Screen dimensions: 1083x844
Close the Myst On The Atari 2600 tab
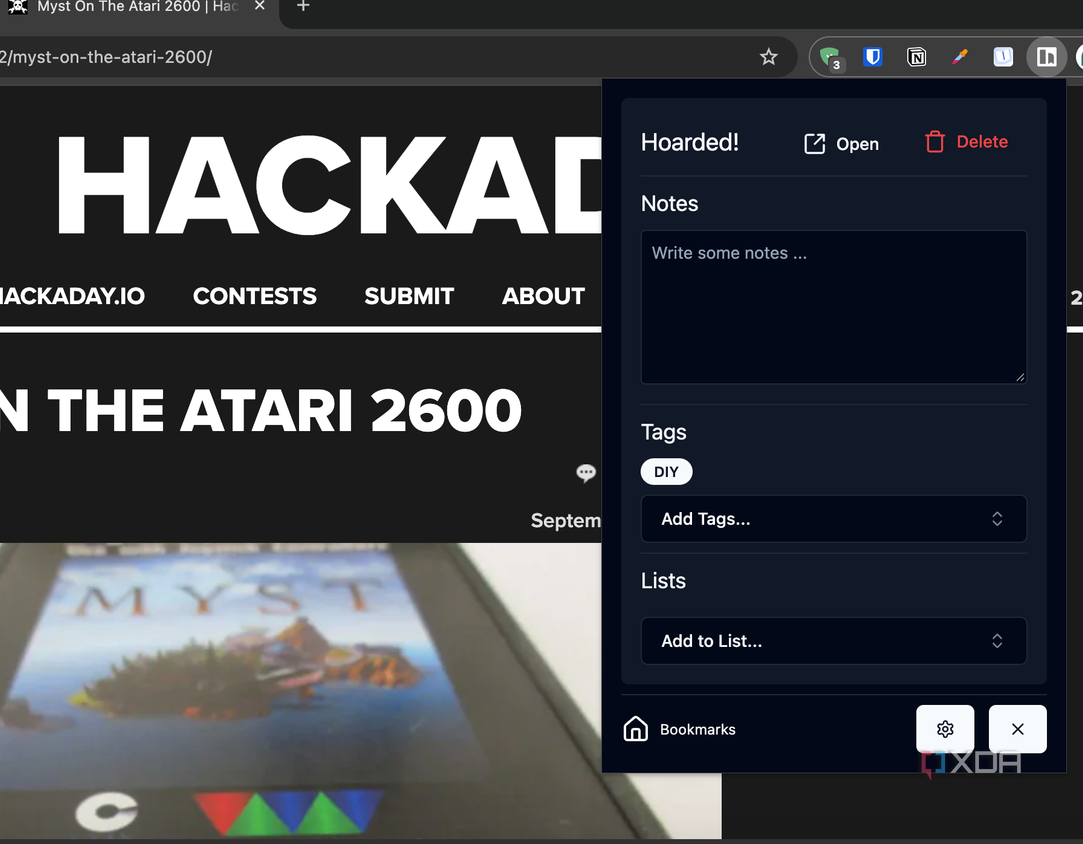[x=260, y=6]
